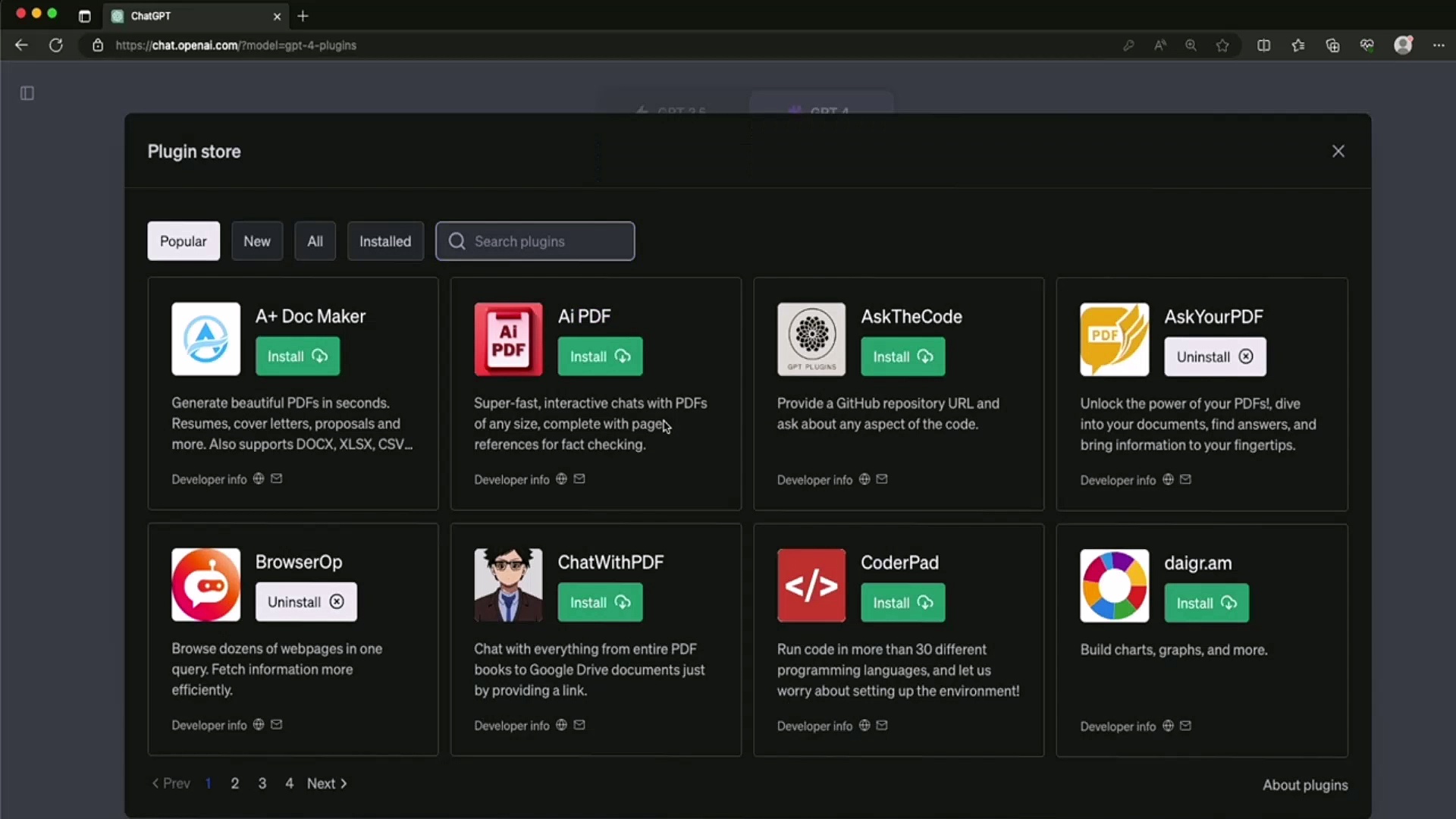Click AskYourPDF developer email envelope icon
1456x819 pixels.
[x=1185, y=479]
